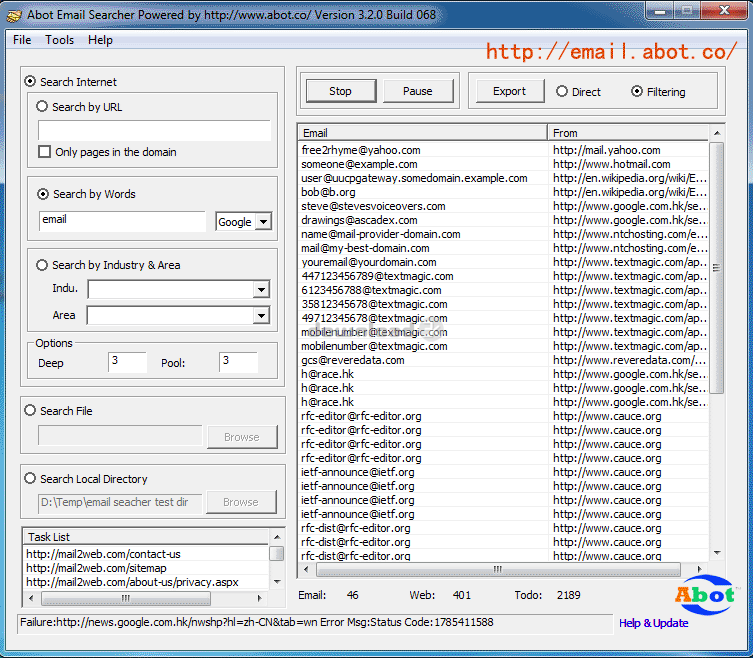Click Task List scroll up arrow
This screenshot has width=753, height=658.
click(x=277, y=536)
